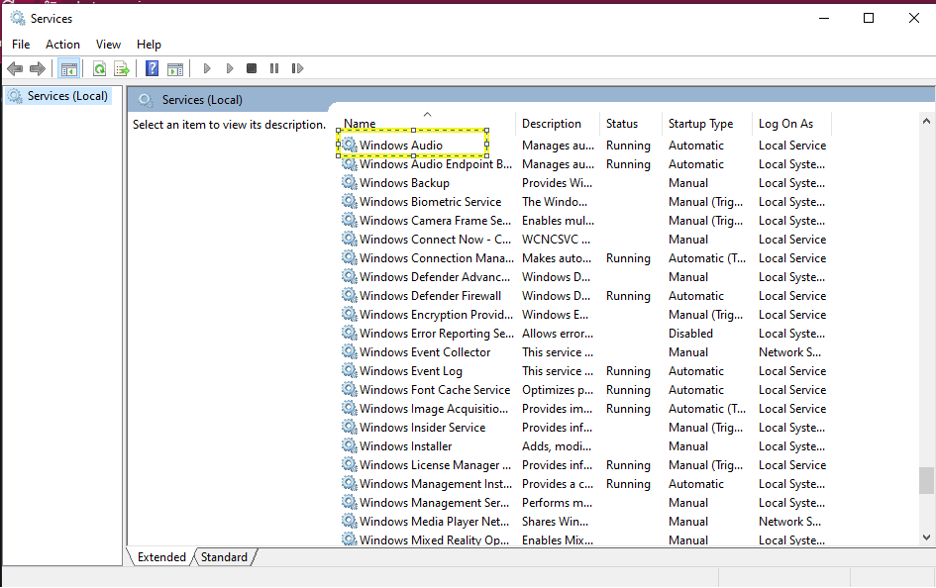
Task: Switch to the Standard tab
Action: [x=224, y=557]
